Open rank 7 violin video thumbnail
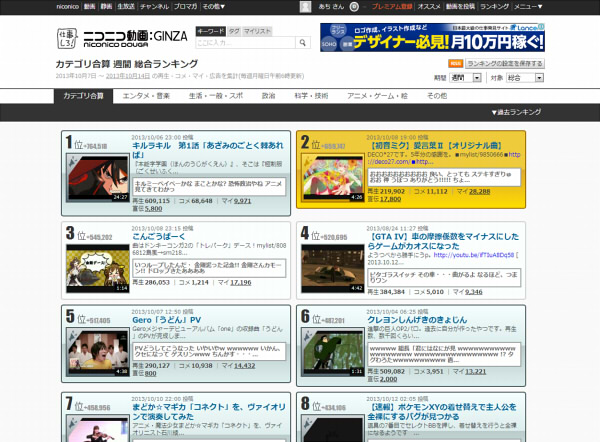Image resolution: width=600 pixels, height=442 pixels. click(x=98, y=429)
